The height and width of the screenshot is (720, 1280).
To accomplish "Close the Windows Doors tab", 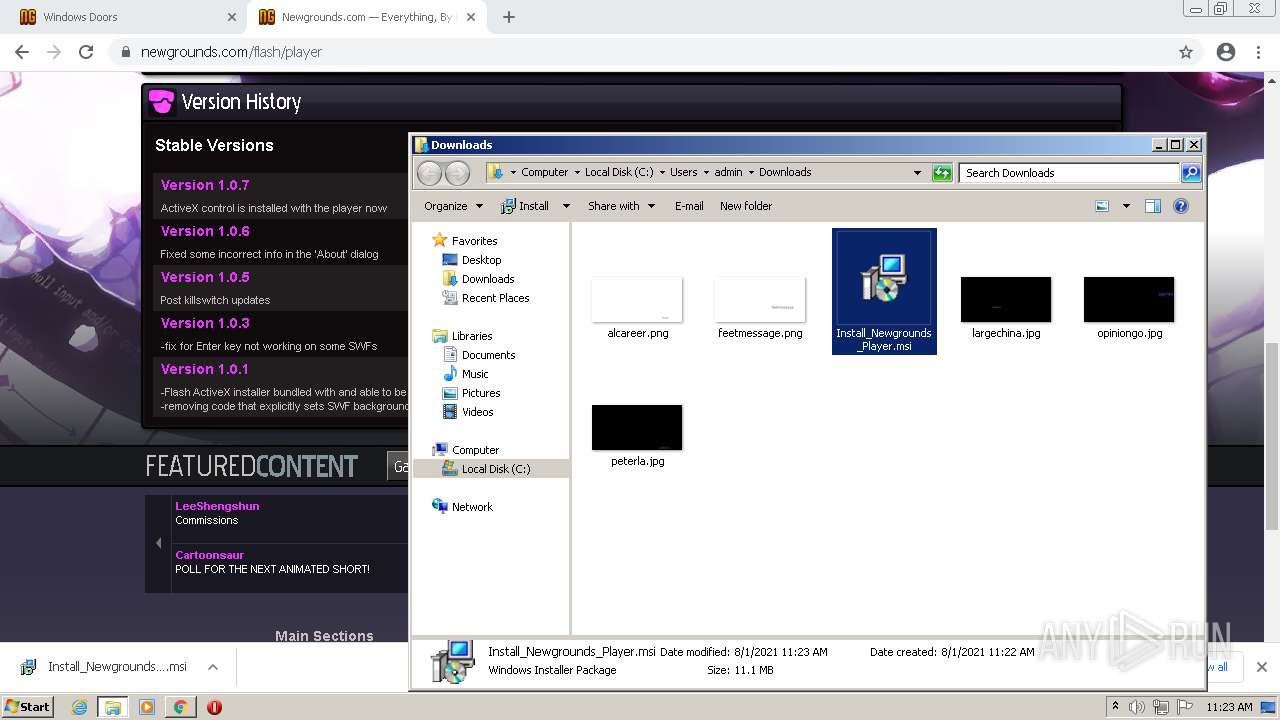I will tap(232, 17).
